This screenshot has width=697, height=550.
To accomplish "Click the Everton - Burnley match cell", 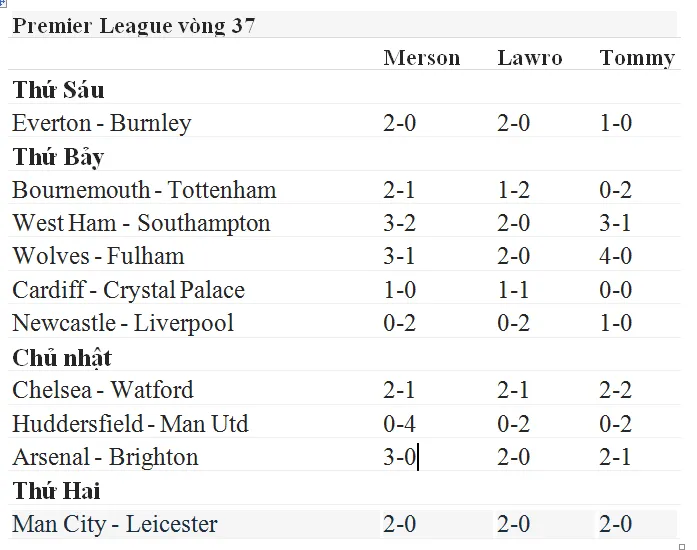I will [101, 124].
